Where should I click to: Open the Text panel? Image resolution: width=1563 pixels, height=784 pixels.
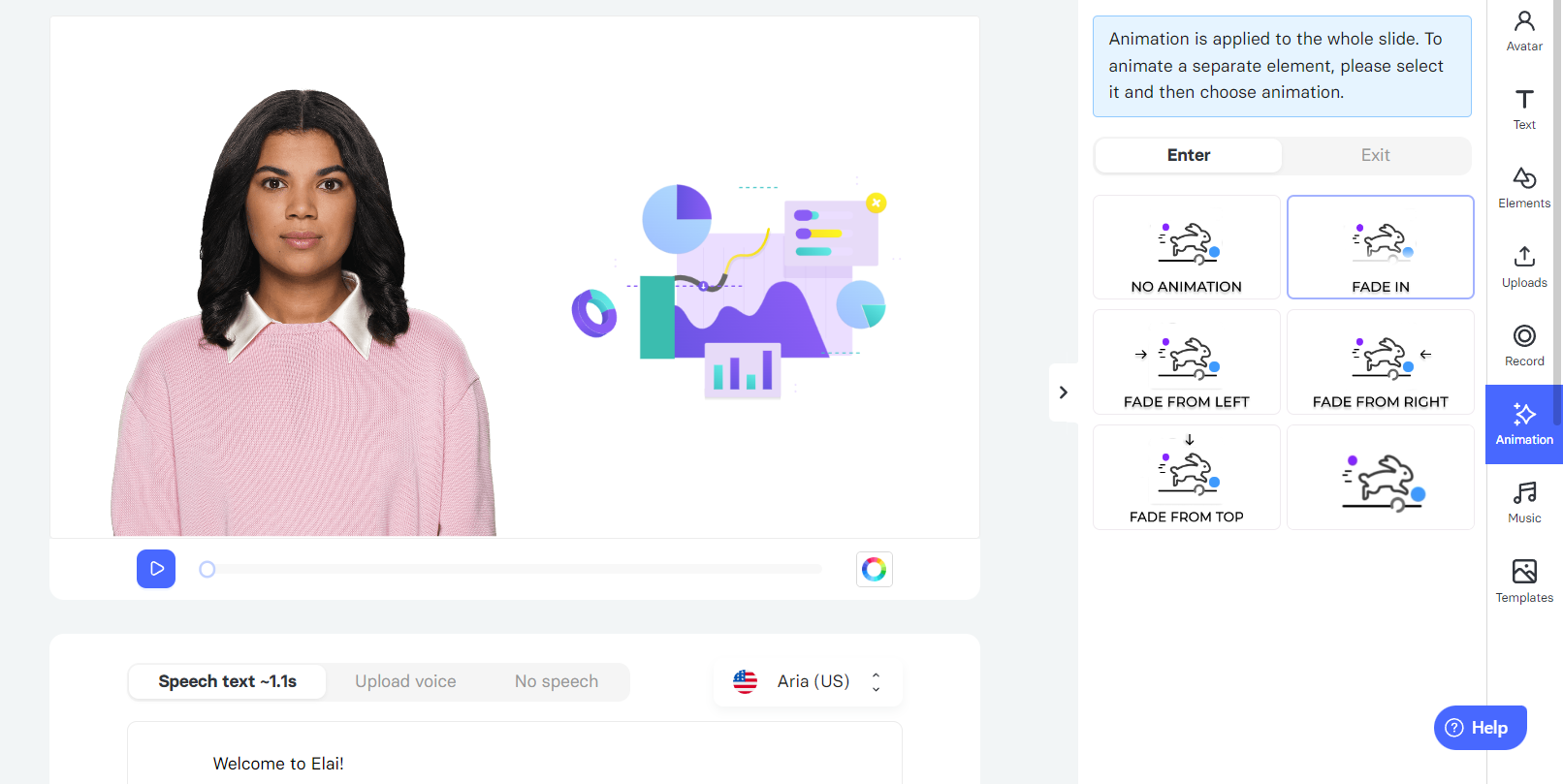1524,110
